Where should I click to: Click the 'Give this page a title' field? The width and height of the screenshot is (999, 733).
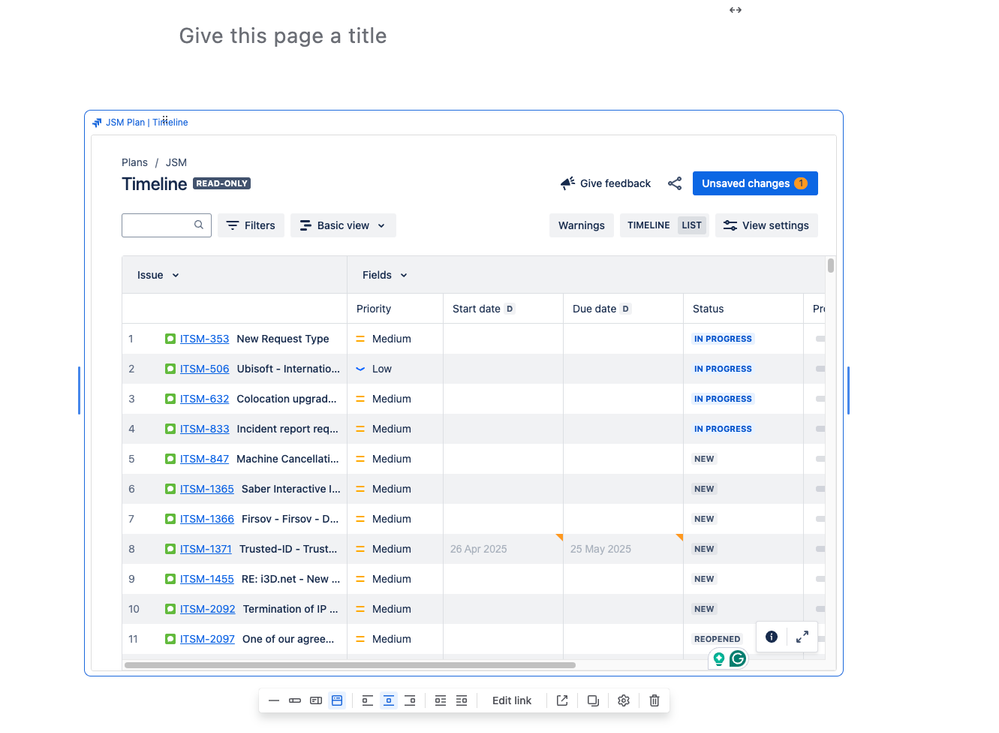283,36
